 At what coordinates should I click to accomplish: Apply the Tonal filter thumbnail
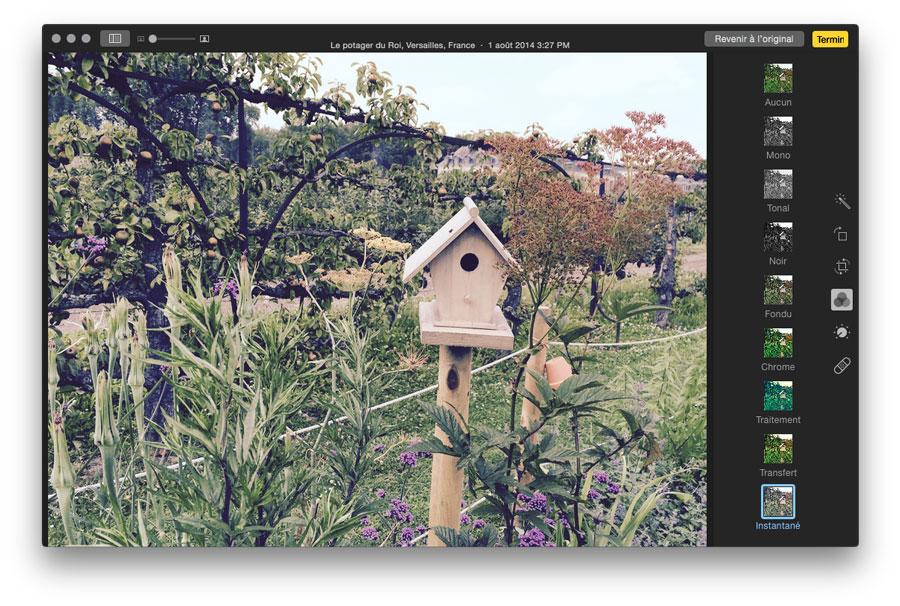(x=778, y=184)
